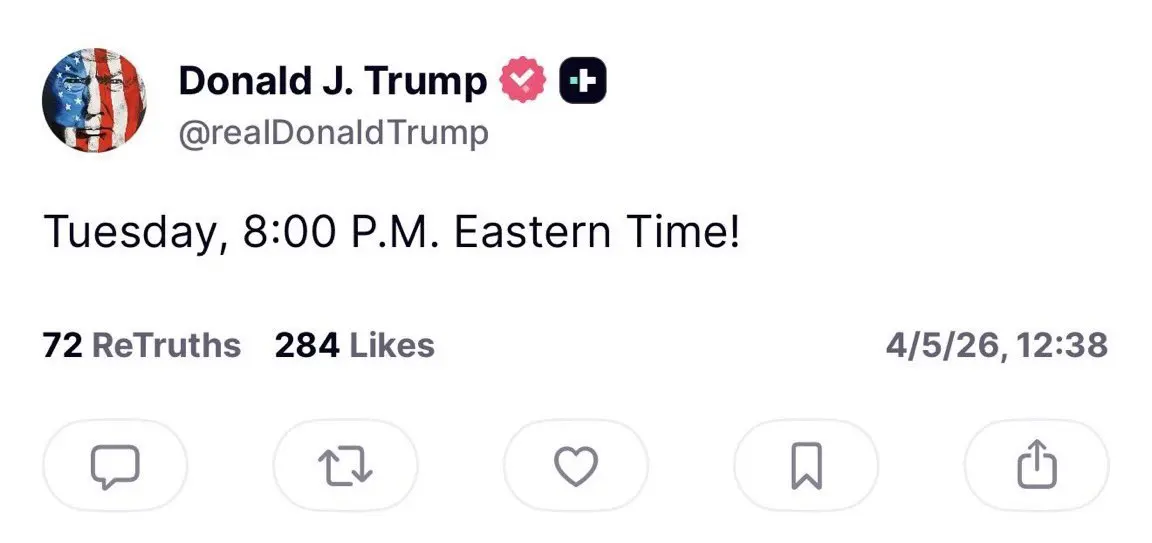Open the flag-painted profile avatar
The width and height of the screenshot is (1152, 543).
click(93, 100)
